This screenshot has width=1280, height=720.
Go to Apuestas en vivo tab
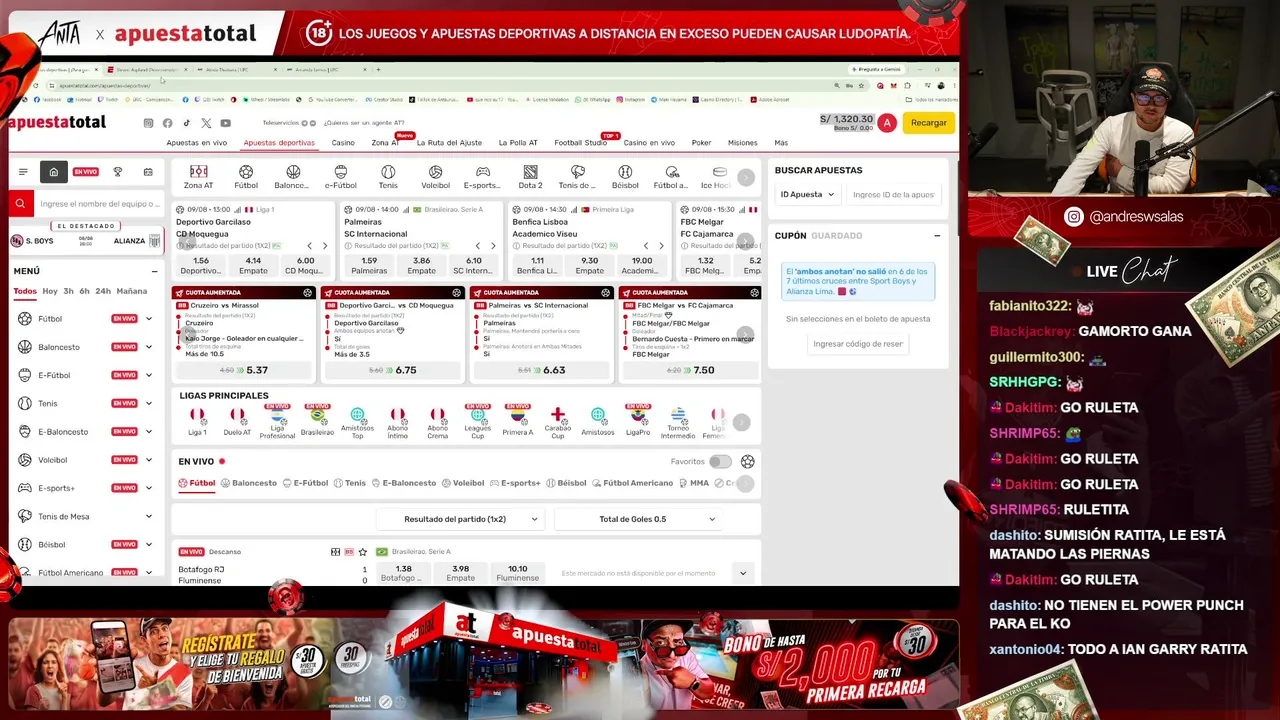[197, 143]
